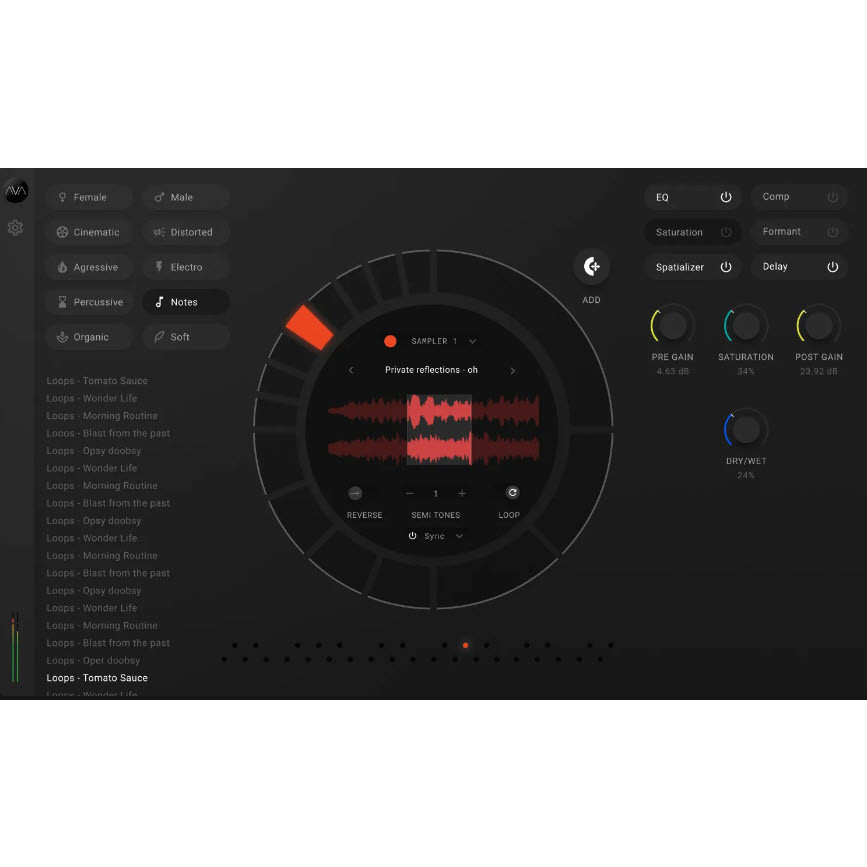The image size is (867, 867).
Task: Toggle the Sync power icon
Action: pos(412,536)
